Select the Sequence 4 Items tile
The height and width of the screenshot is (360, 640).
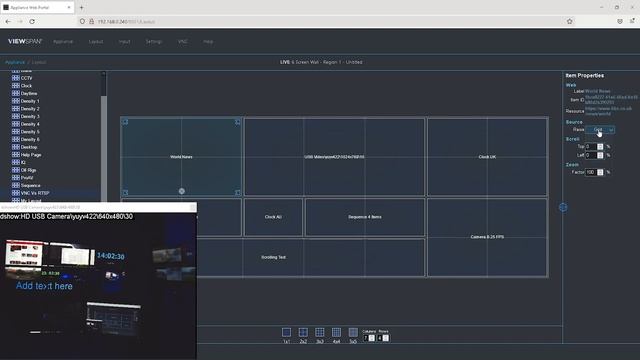365,217
